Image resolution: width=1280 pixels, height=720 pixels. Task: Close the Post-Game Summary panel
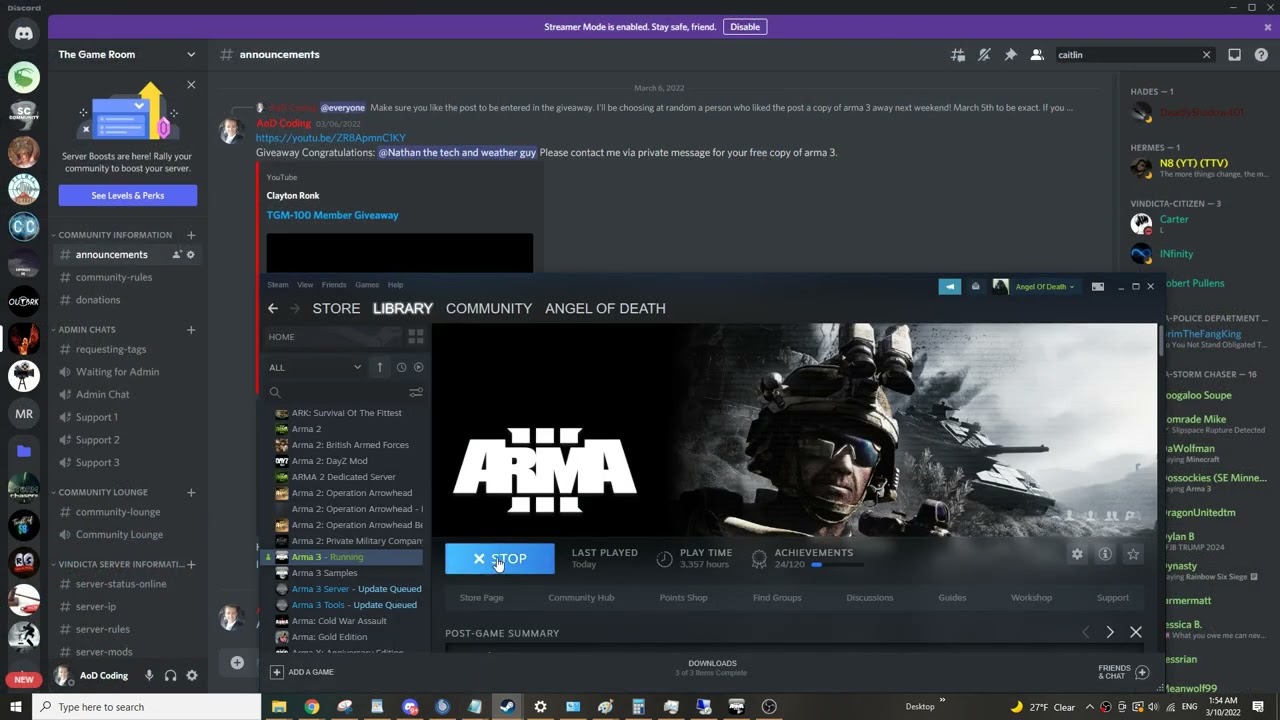[x=1136, y=632]
